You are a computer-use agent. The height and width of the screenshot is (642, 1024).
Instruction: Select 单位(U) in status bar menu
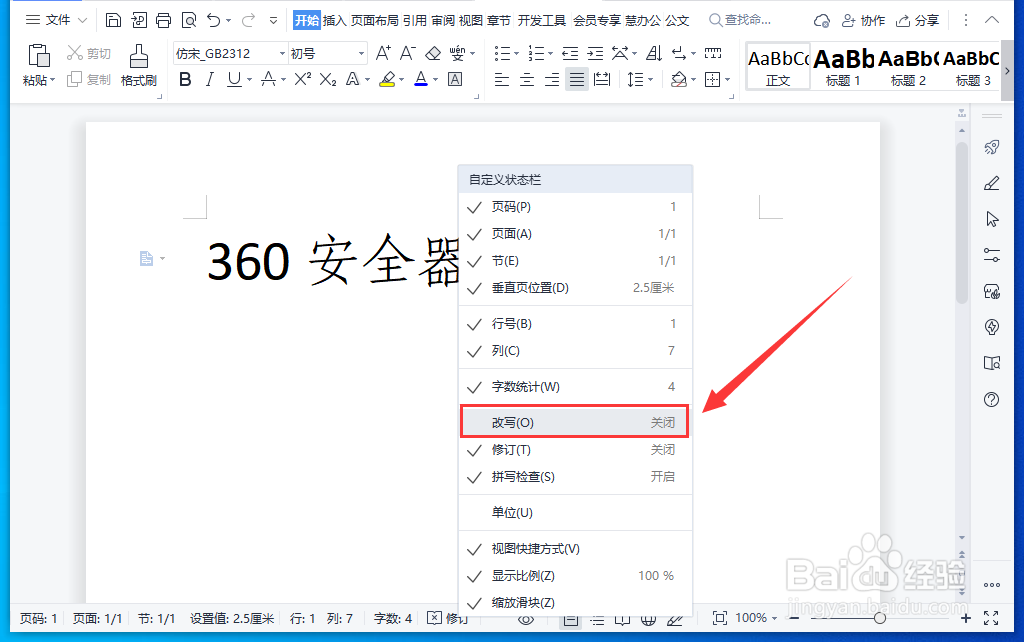point(575,513)
